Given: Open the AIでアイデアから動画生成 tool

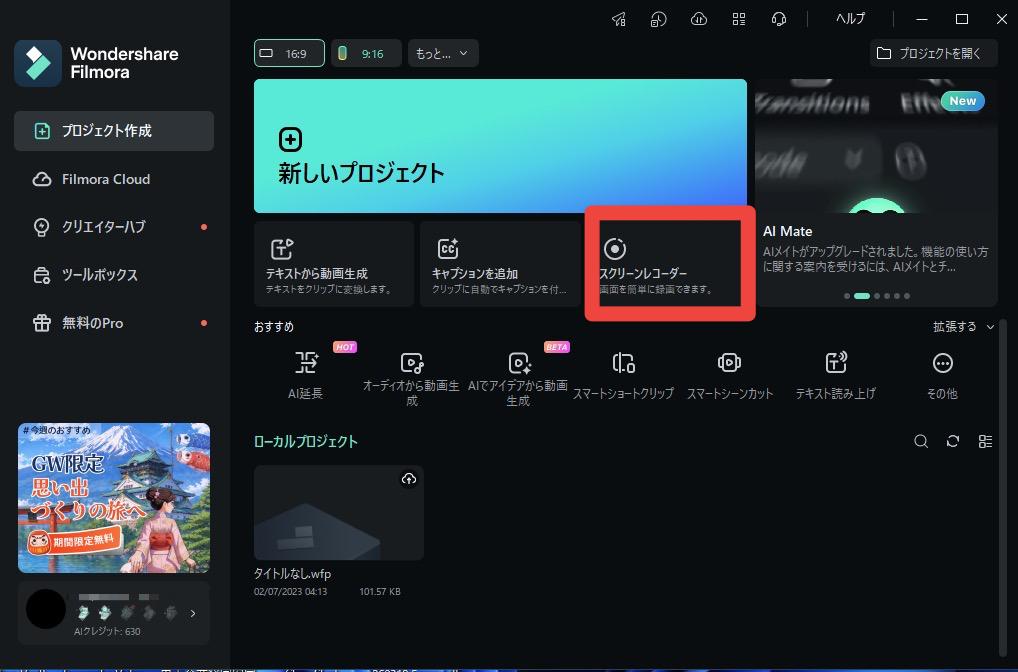Looking at the screenshot, I should tap(518, 378).
